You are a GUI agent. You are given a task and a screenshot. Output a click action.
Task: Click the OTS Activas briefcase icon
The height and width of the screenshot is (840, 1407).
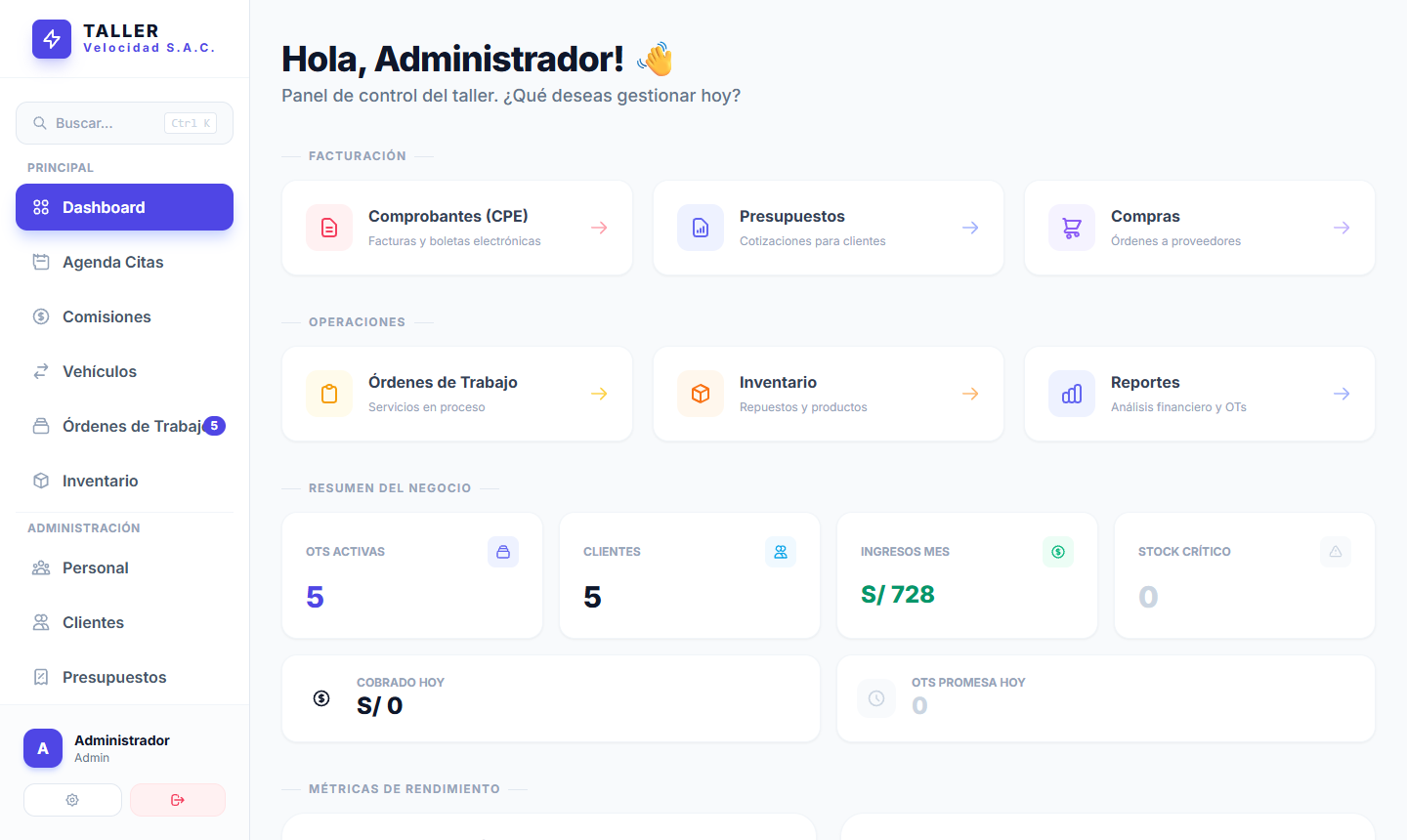click(x=503, y=552)
